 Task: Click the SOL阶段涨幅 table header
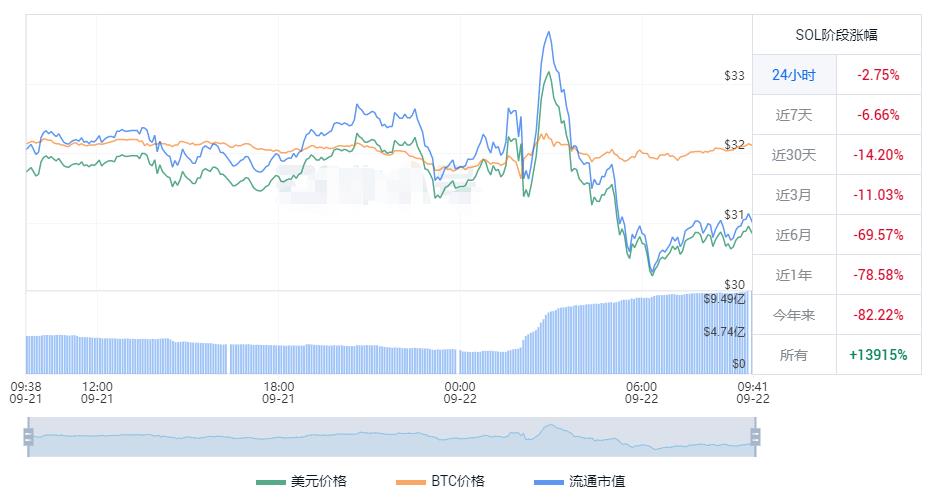point(836,35)
